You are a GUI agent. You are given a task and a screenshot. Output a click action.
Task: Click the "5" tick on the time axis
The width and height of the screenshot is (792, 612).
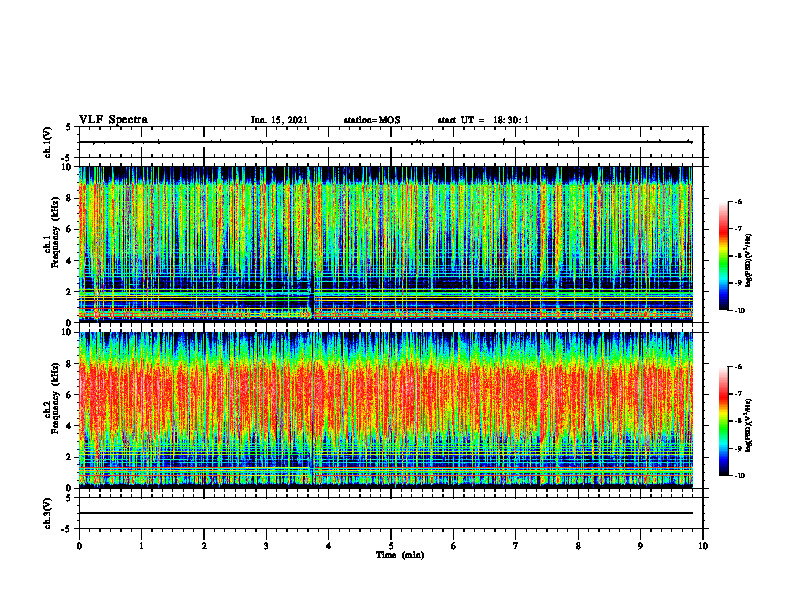[391, 546]
